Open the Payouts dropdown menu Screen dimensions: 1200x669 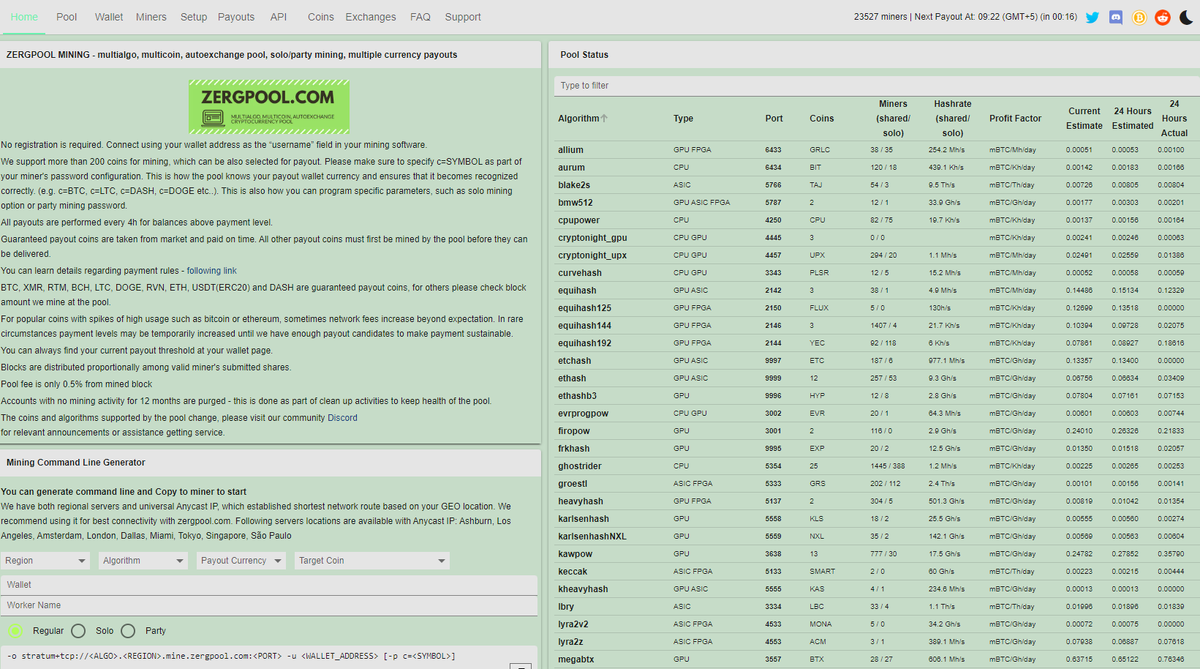tap(236, 17)
